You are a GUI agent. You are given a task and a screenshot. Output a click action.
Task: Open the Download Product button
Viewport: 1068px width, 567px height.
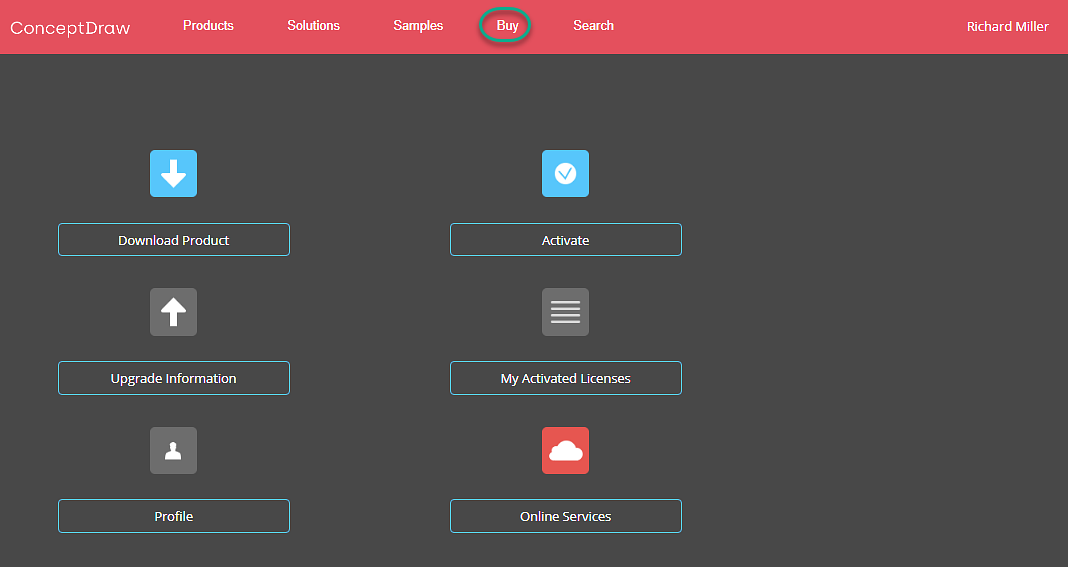coord(174,240)
